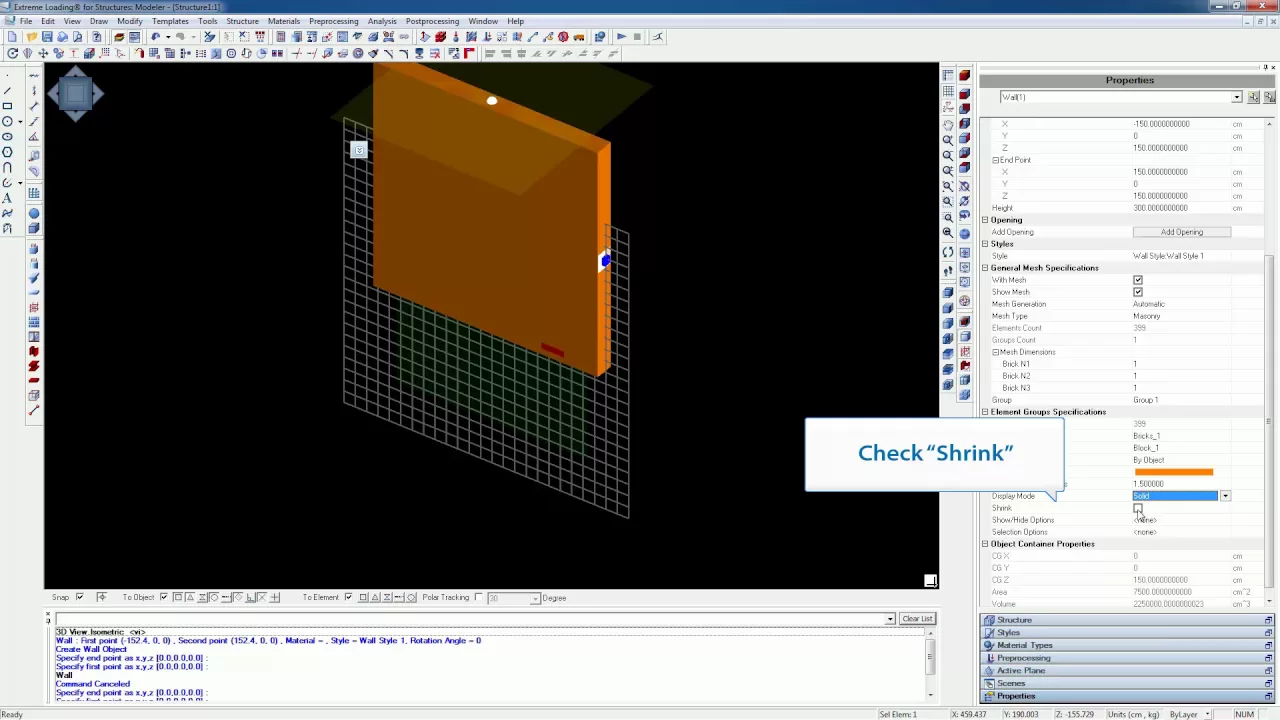
Task: Click the Run analysis play icon
Action: tap(621, 37)
